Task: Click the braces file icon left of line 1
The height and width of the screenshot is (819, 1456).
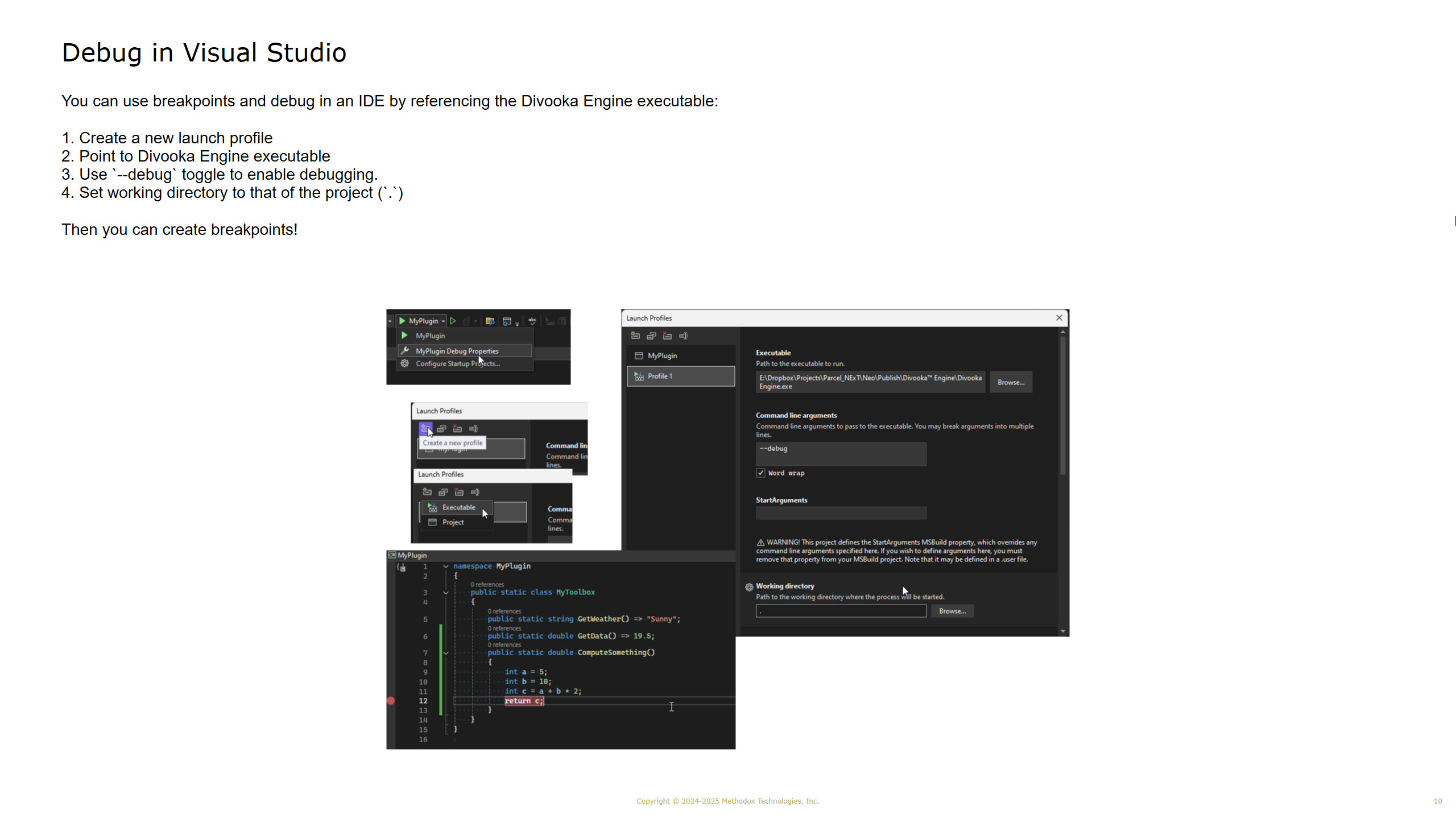Action: (402, 567)
